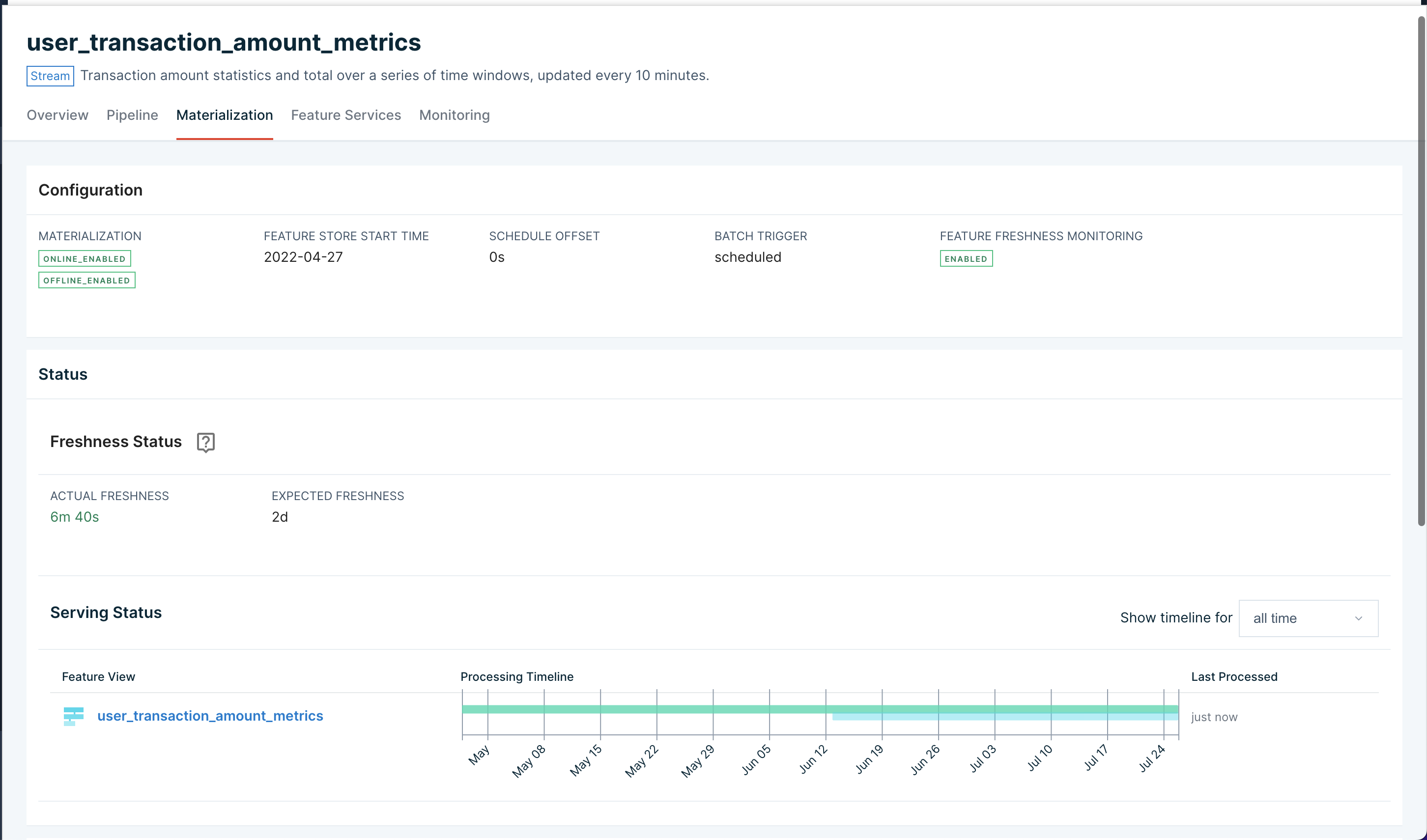Click the batch trigger value 'scheduled'
The width and height of the screenshot is (1427, 840).
[747, 257]
